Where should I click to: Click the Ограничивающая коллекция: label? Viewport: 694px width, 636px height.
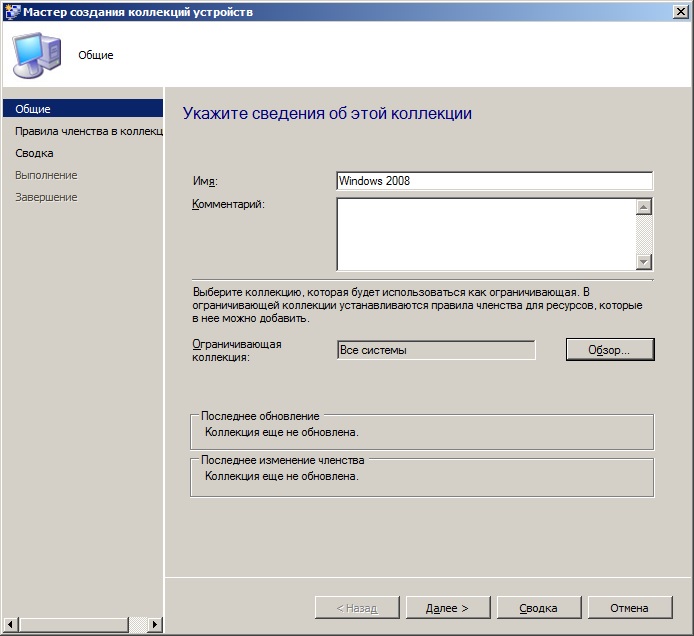[x=237, y=351]
